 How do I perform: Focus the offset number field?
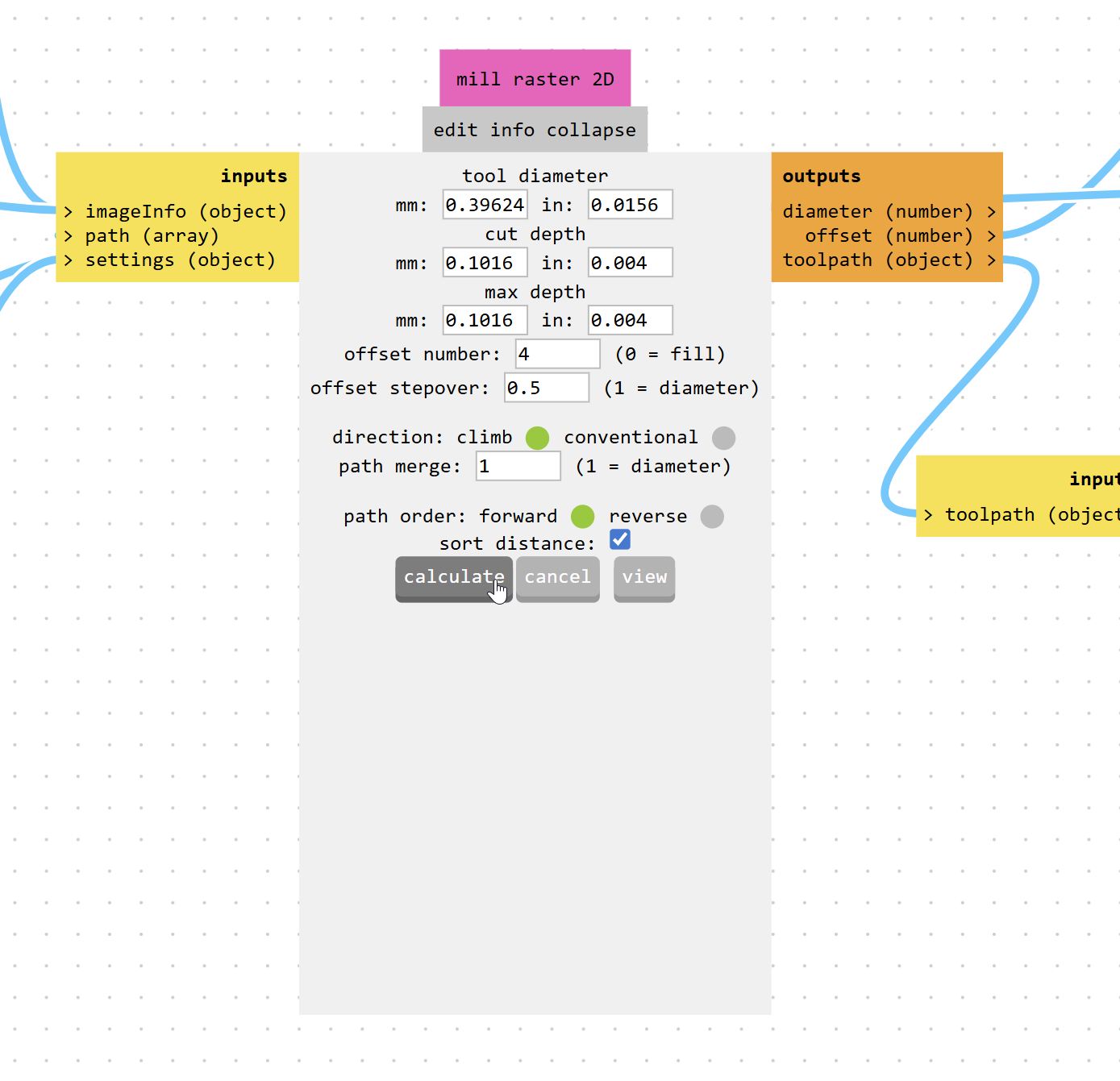[x=558, y=354]
